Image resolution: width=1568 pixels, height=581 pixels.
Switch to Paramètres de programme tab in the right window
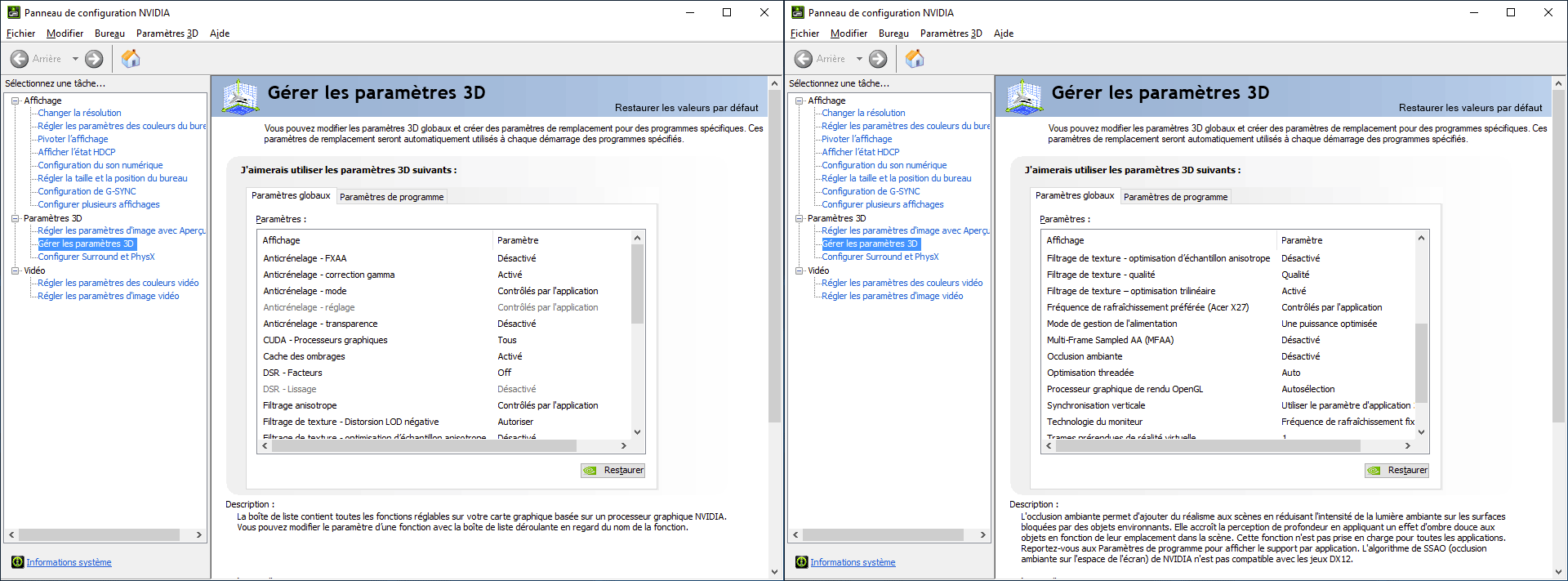point(1175,197)
